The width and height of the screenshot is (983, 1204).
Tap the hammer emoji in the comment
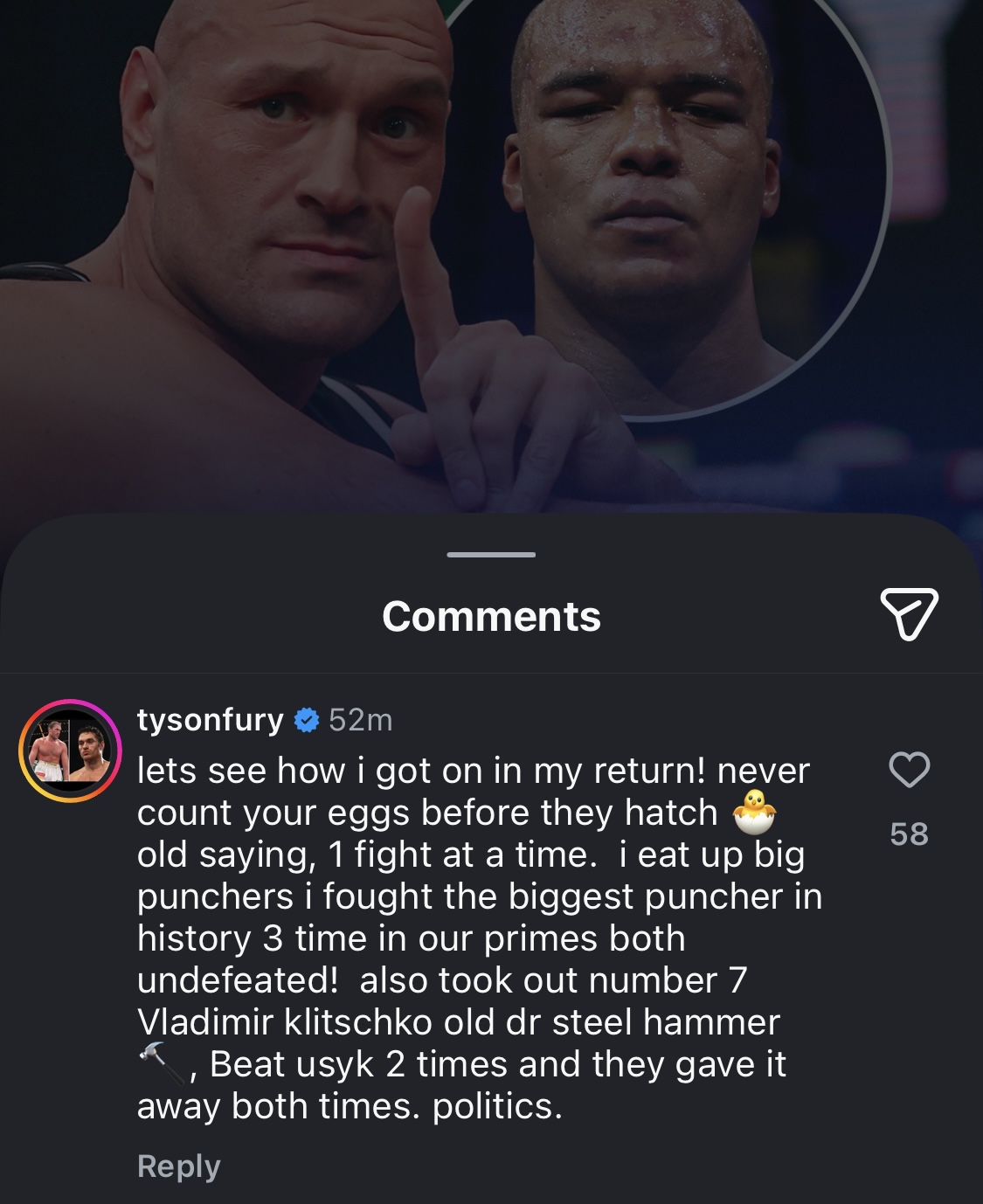point(162,1062)
